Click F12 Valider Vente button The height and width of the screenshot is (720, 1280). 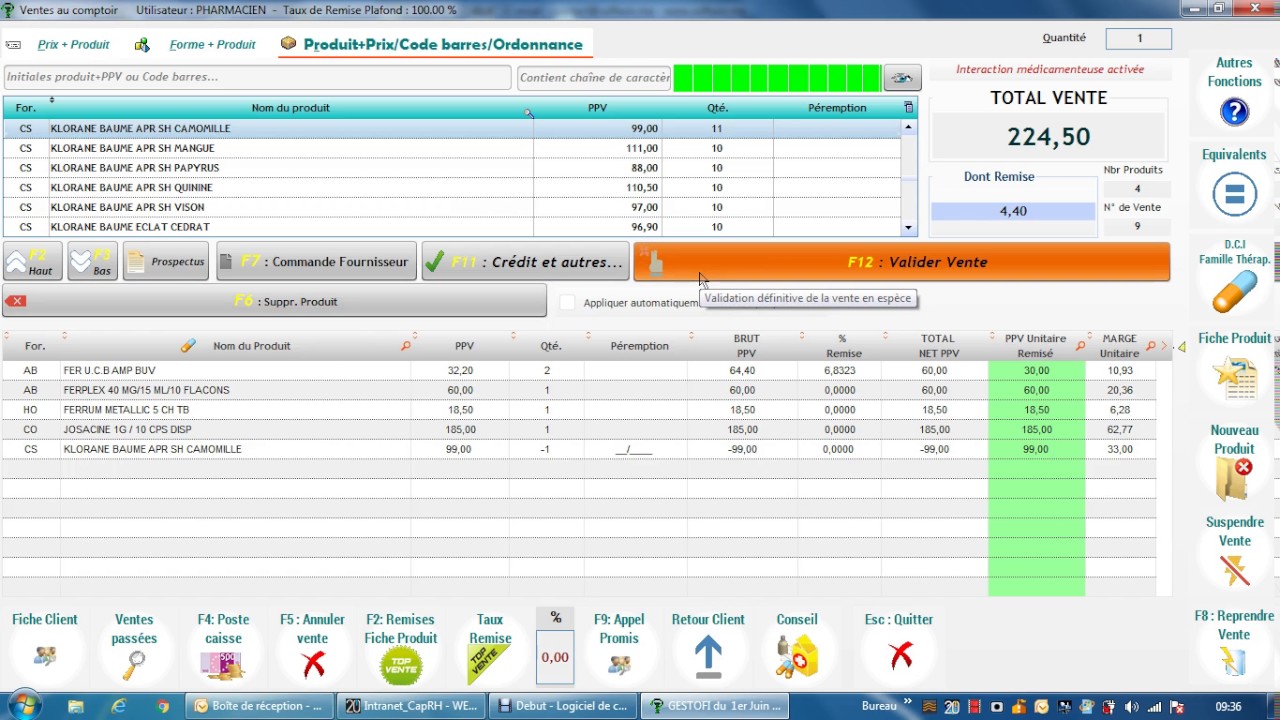coord(901,262)
